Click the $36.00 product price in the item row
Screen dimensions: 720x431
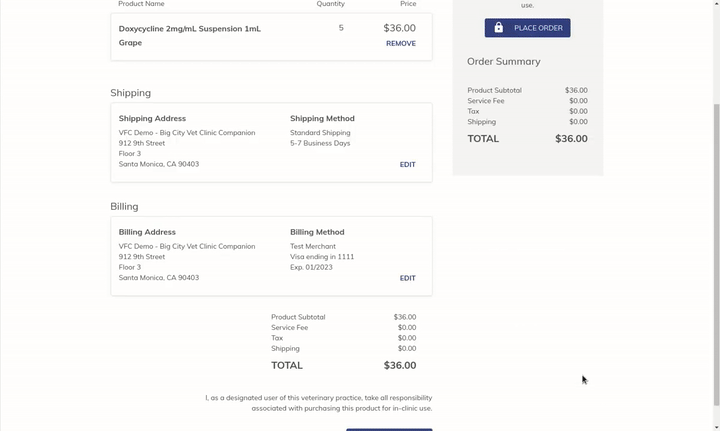pyautogui.click(x=399, y=28)
